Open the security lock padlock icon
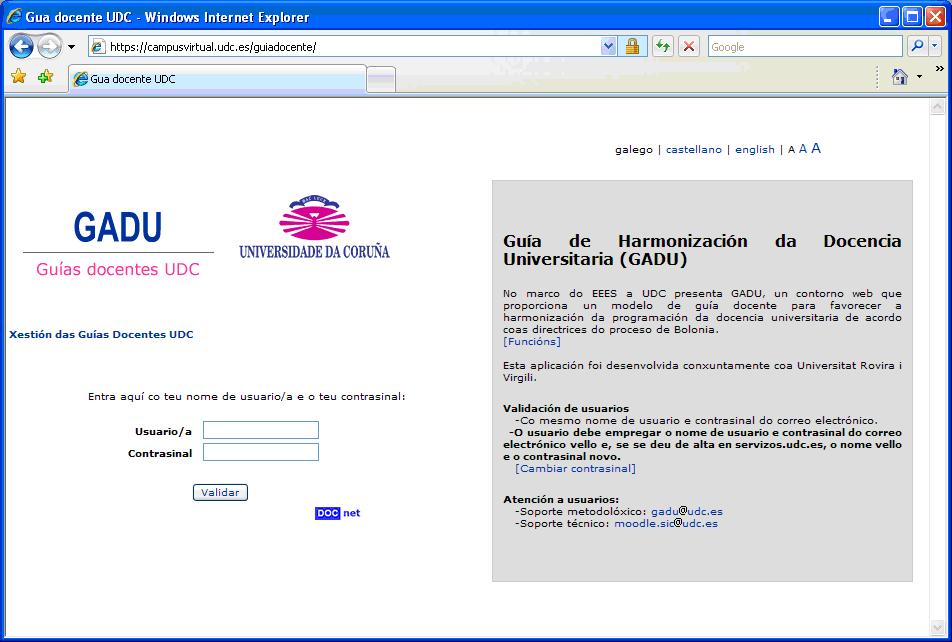The width and height of the screenshot is (952, 642). click(x=632, y=47)
